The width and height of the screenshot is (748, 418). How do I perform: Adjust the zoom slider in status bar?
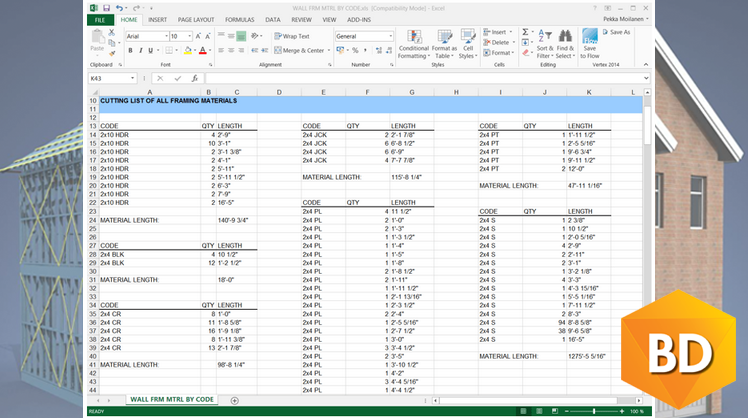(x=594, y=411)
